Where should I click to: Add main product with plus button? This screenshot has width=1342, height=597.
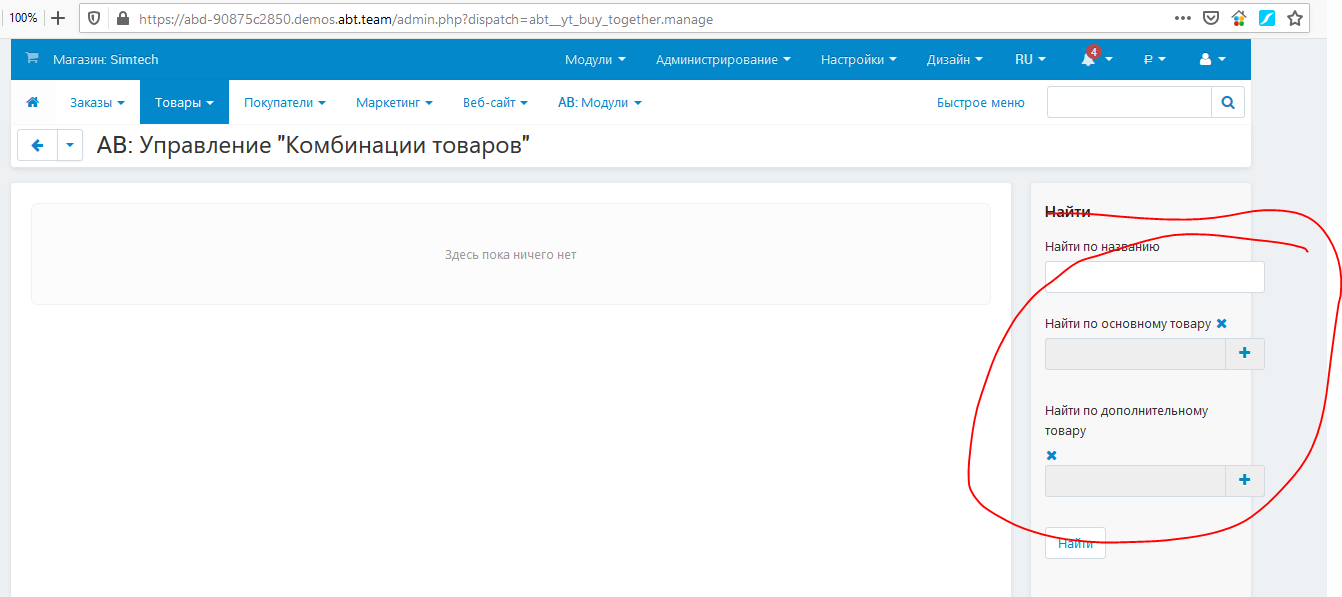click(x=1245, y=354)
